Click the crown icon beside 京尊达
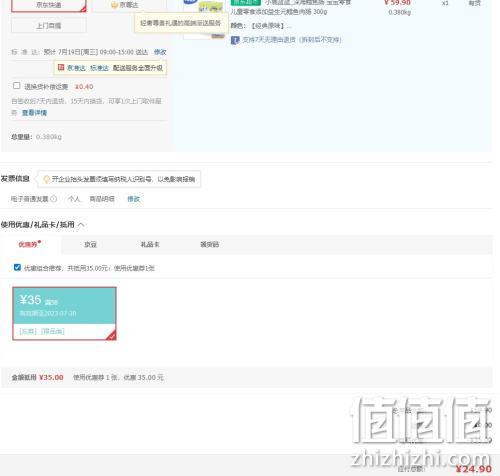Image resolution: width=500 pixels, height=476 pixels. [x=115, y=5]
